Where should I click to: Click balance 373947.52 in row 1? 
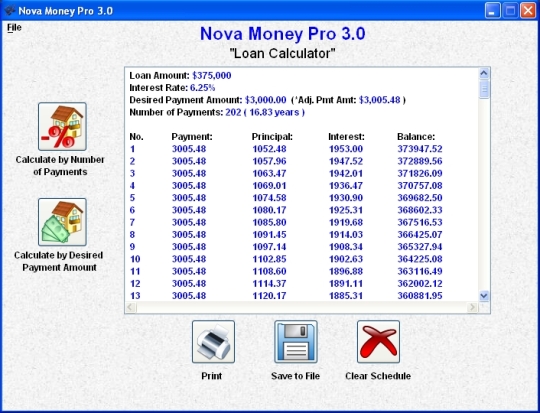click(x=420, y=149)
